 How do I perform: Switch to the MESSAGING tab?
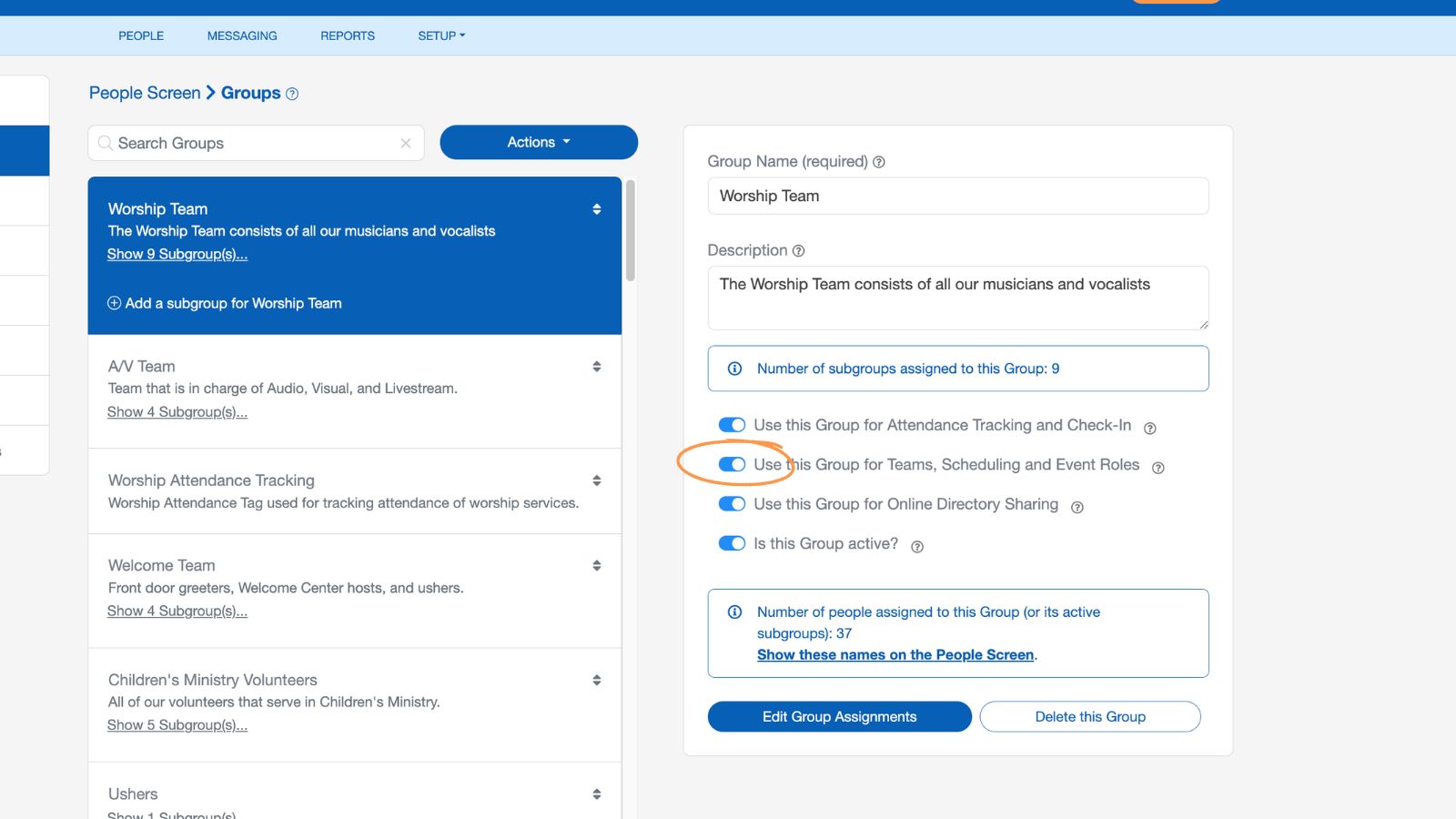click(241, 35)
